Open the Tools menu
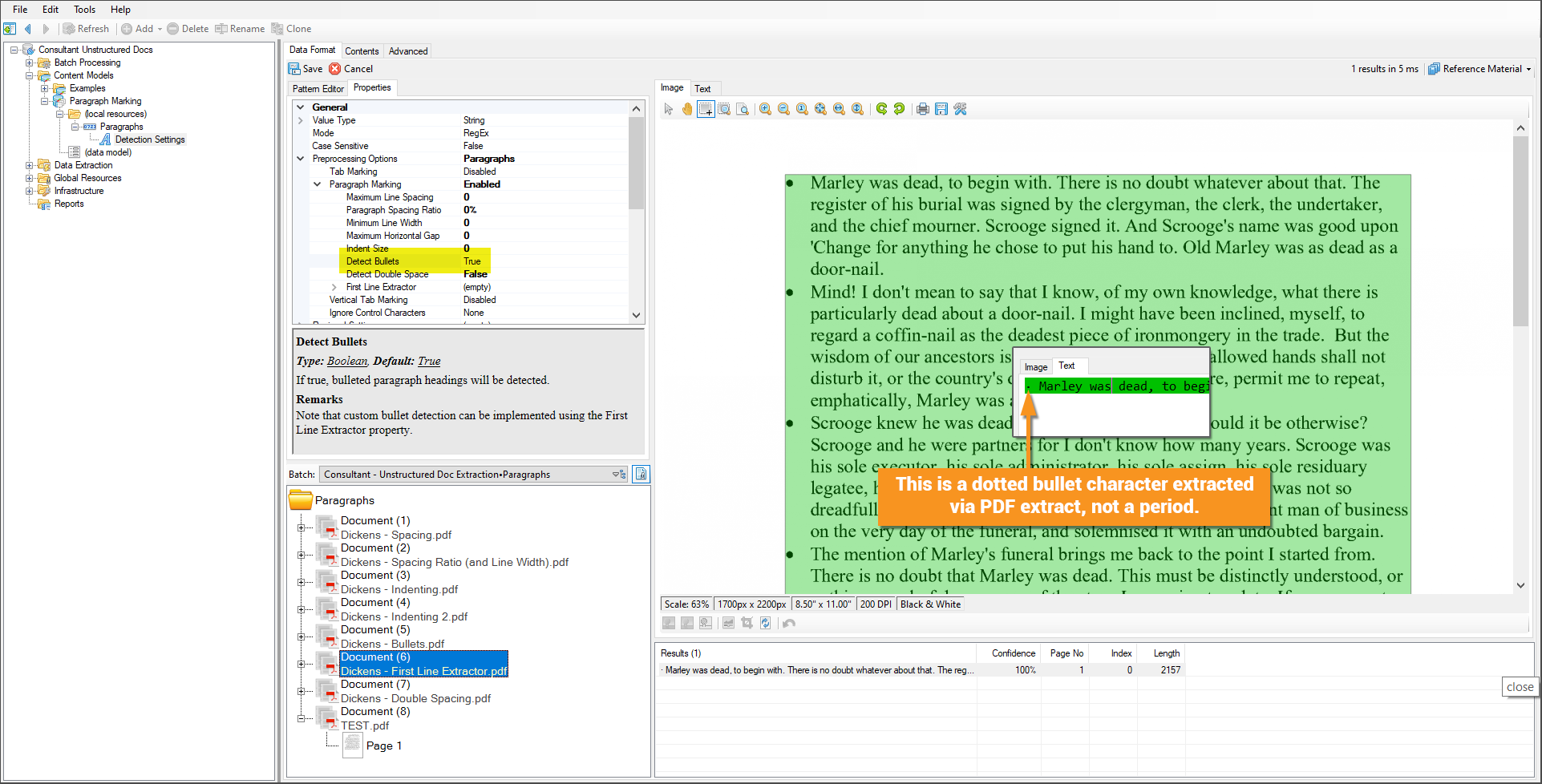 click(x=84, y=10)
